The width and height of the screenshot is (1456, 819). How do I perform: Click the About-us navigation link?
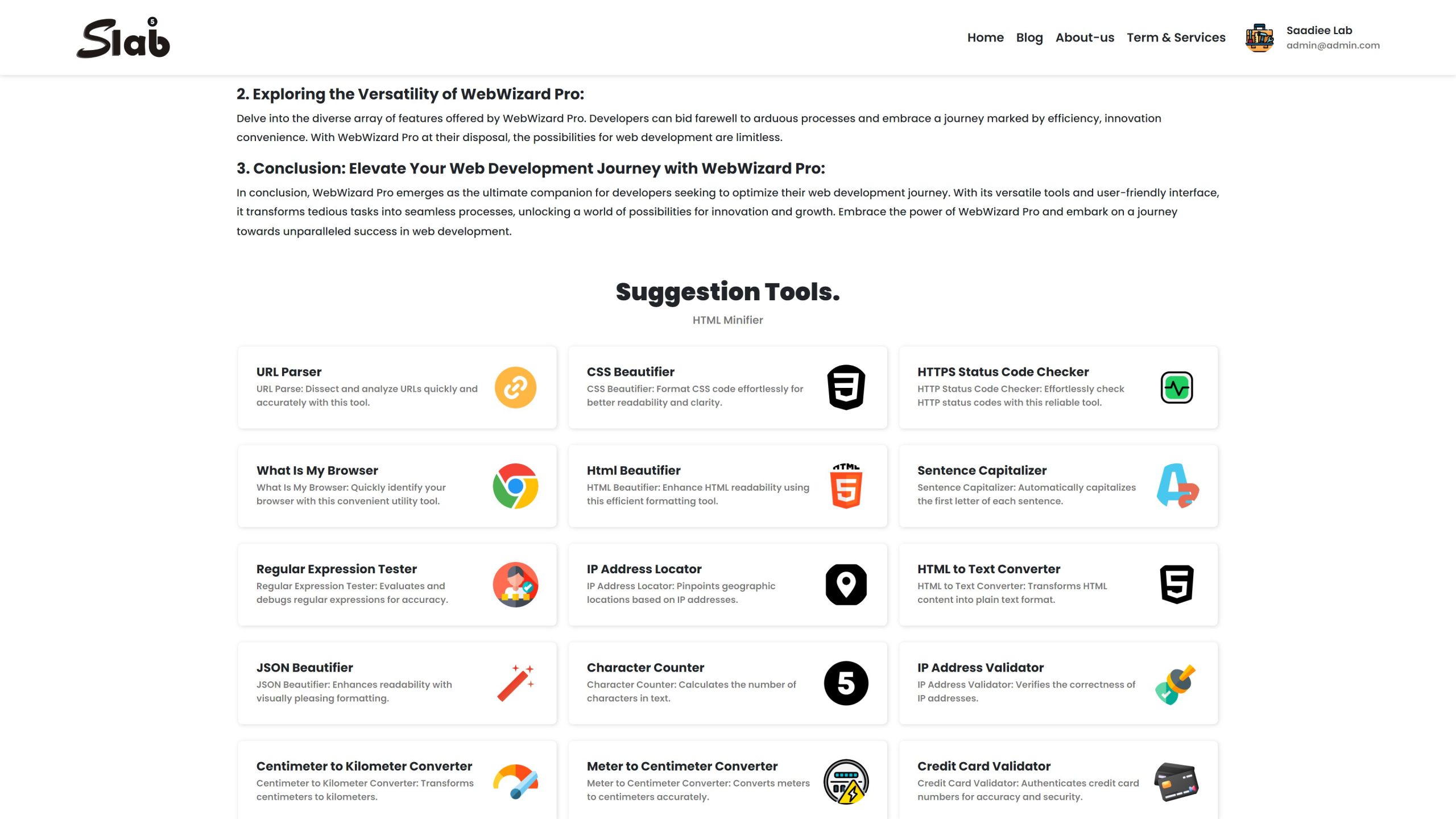pos(1085,37)
